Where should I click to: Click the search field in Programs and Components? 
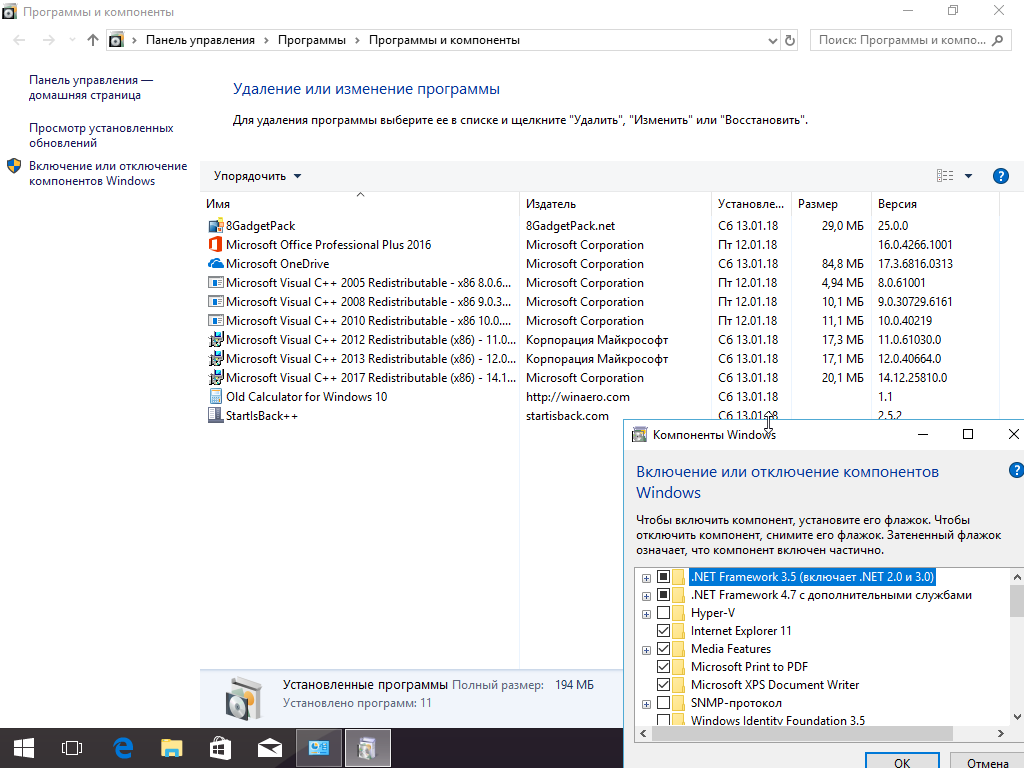pos(900,40)
